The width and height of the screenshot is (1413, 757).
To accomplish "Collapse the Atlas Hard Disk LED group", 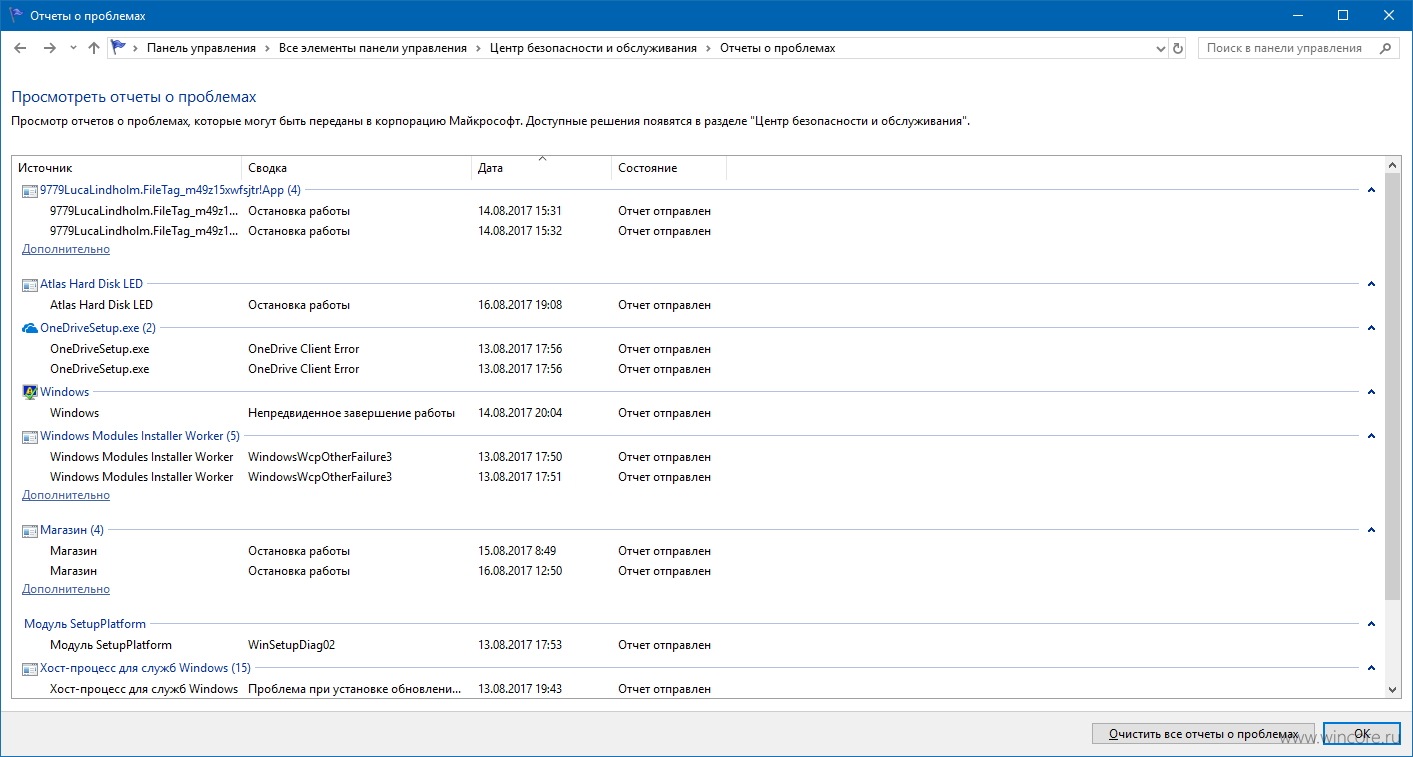I will pyautogui.click(x=1371, y=284).
